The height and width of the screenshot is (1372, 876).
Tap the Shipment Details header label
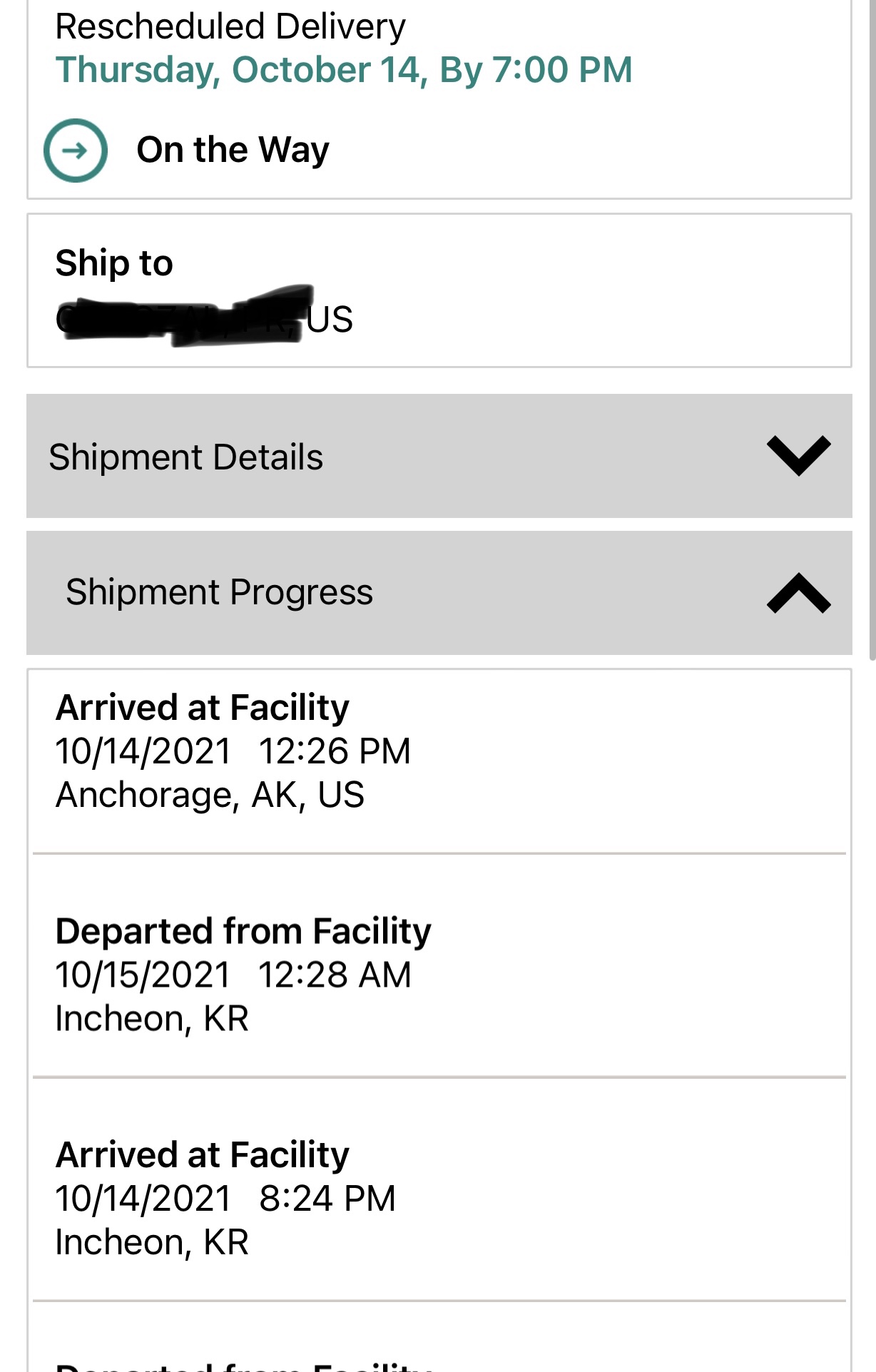coord(185,457)
